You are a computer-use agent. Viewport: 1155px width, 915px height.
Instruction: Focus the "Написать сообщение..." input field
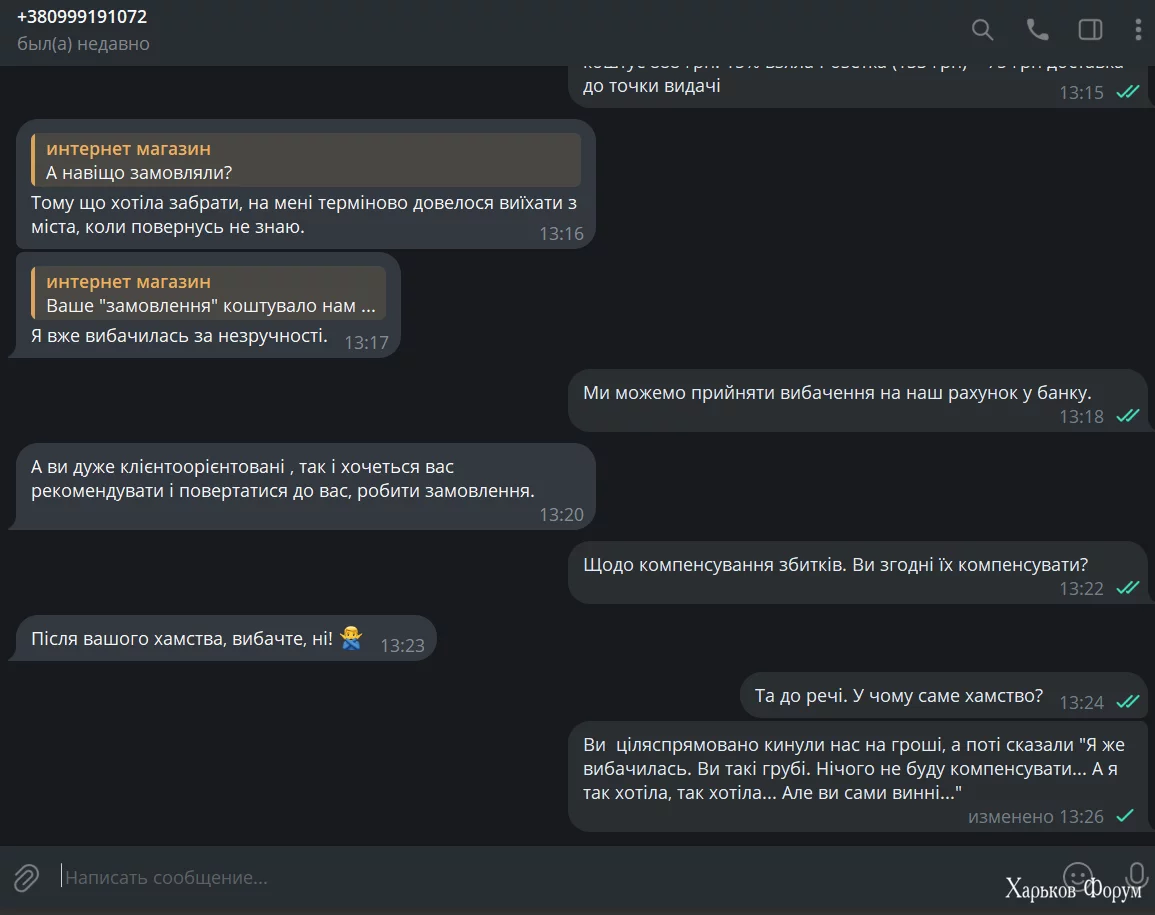(500, 878)
